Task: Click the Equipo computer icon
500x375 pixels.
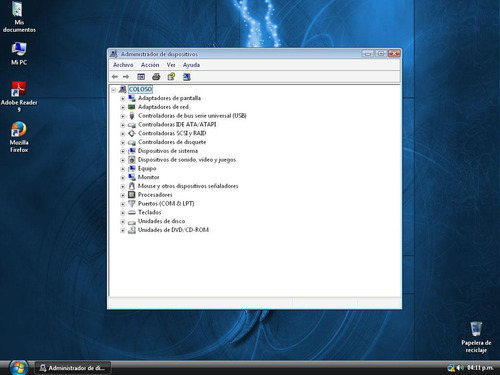Action: 132,168
